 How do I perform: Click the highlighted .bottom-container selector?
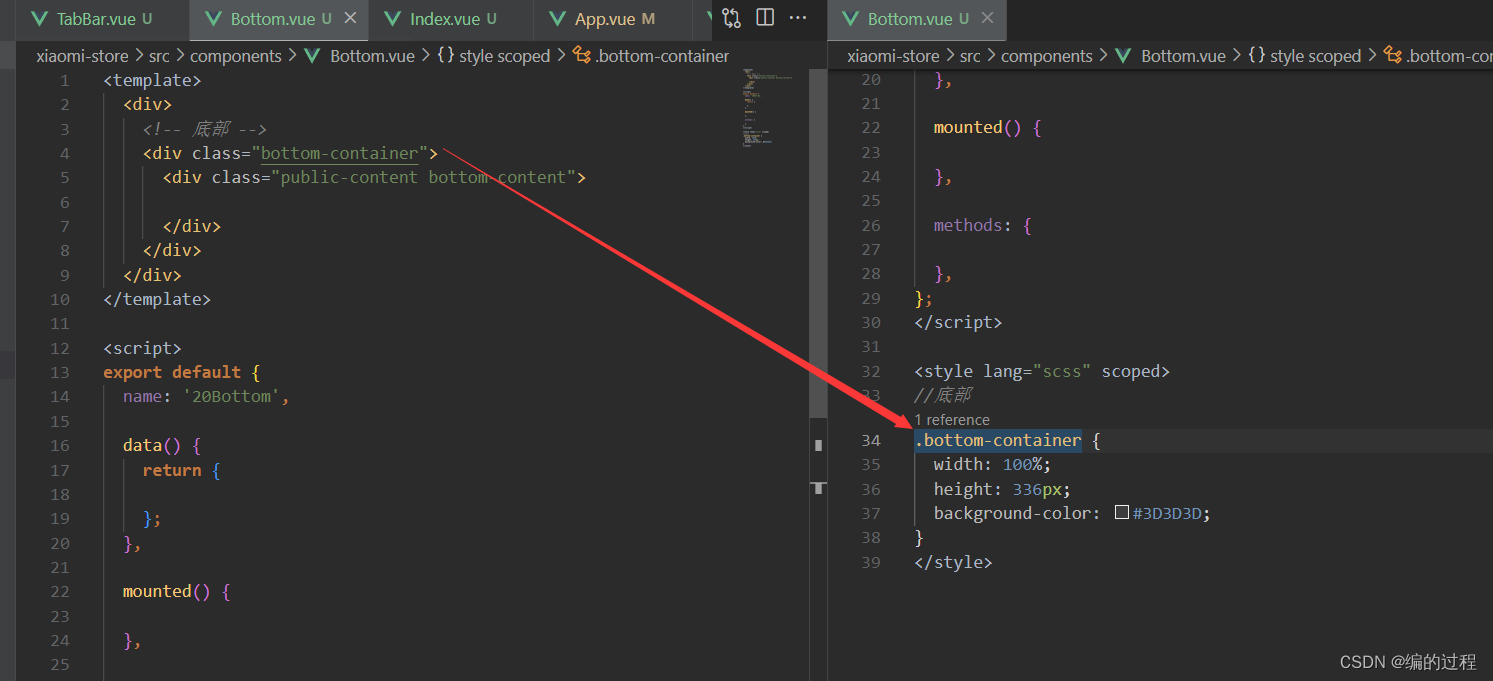coord(998,440)
